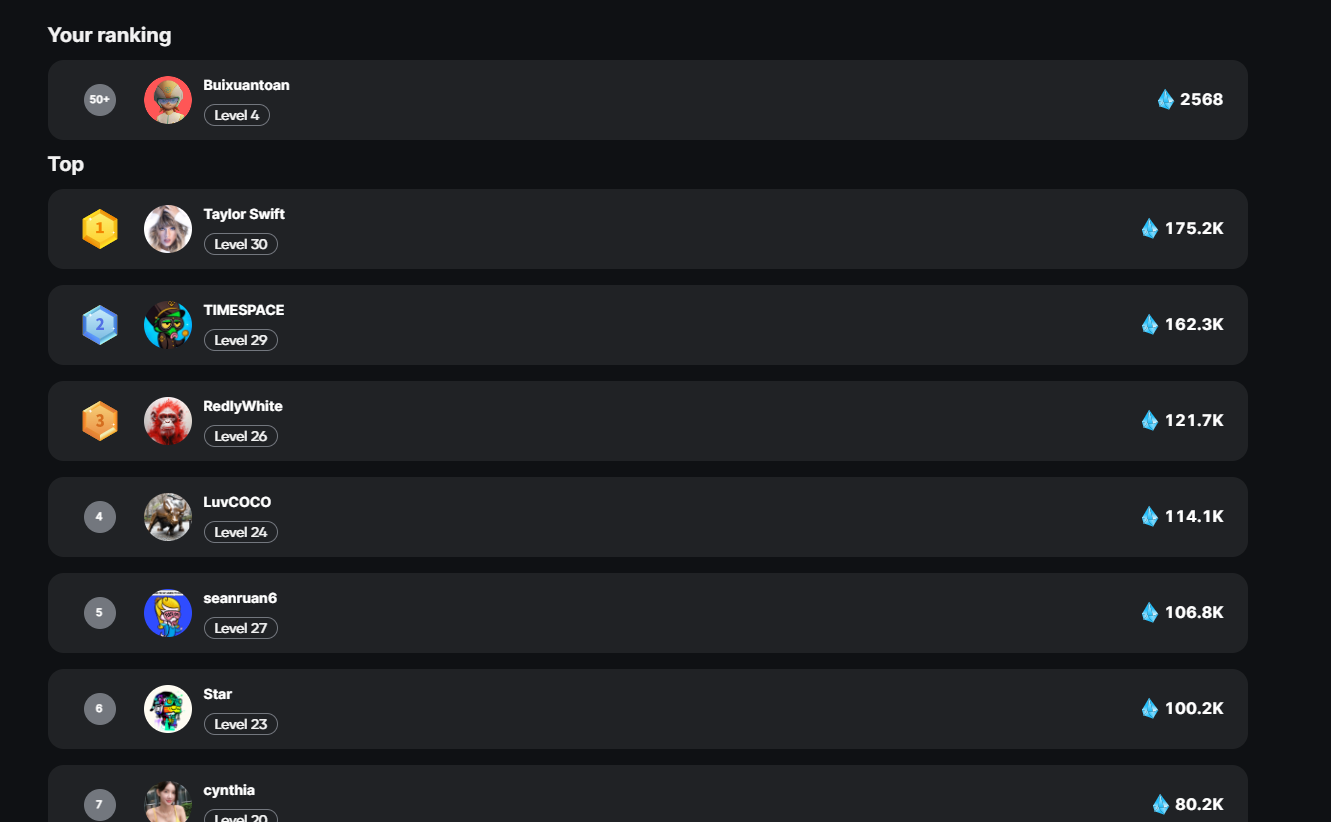Click the blue rank 2 medal icon
The width and height of the screenshot is (1331, 822).
(x=100, y=325)
